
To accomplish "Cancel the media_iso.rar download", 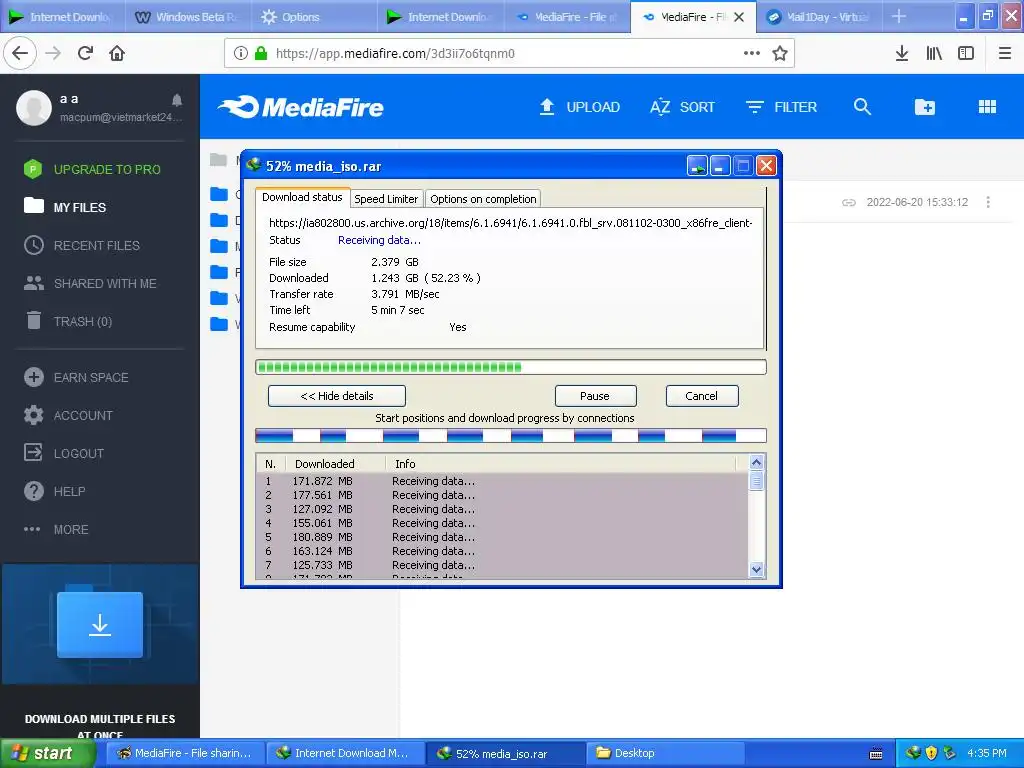I will (702, 396).
